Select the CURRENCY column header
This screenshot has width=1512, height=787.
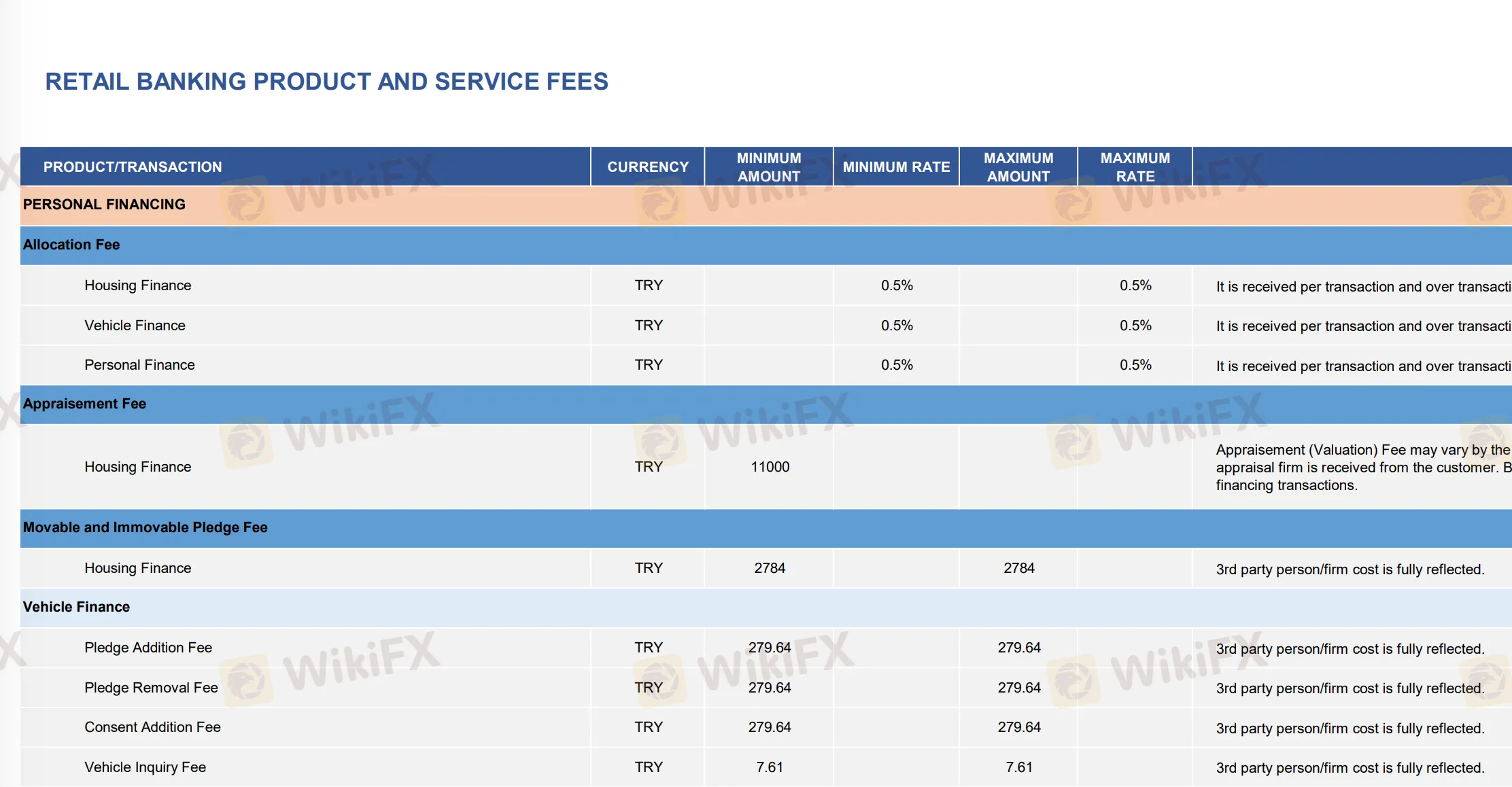[x=647, y=167]
